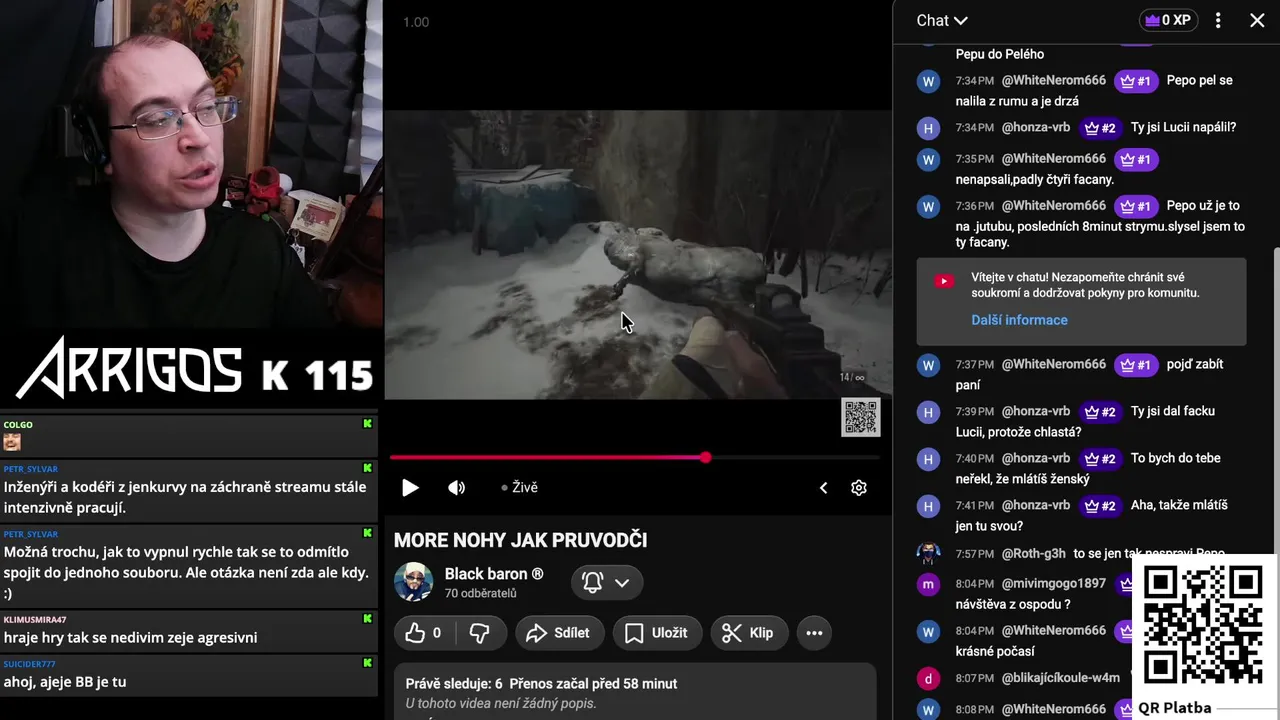Image resolution: width=1280 pixels, height=720 pixels.
Task: Open the Další informace link
Action: point(1019,320)
